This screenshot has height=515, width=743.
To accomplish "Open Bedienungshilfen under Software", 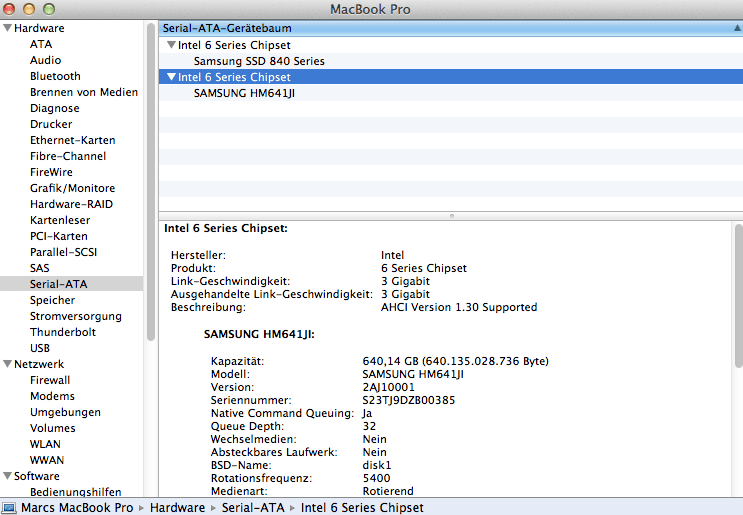I will click(x=76, y=492).
